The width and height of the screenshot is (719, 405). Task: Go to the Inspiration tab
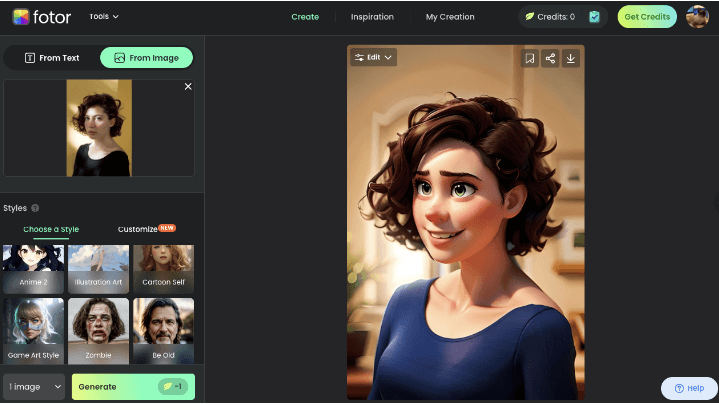point(372,17)
